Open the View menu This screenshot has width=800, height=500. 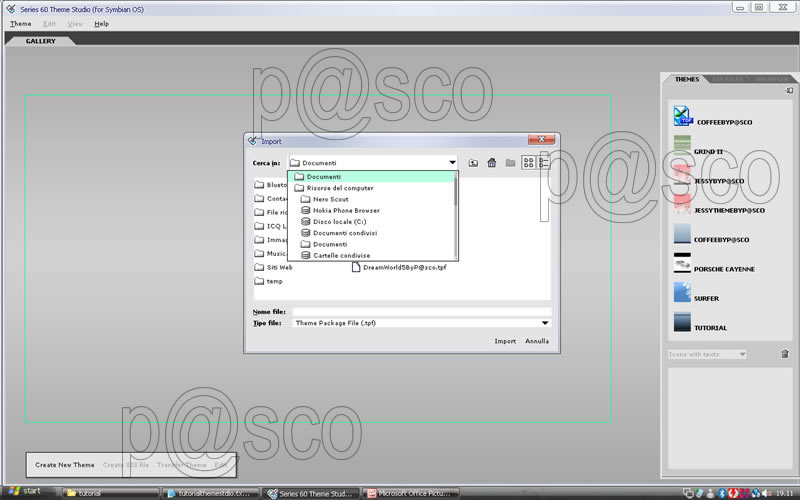75,23
